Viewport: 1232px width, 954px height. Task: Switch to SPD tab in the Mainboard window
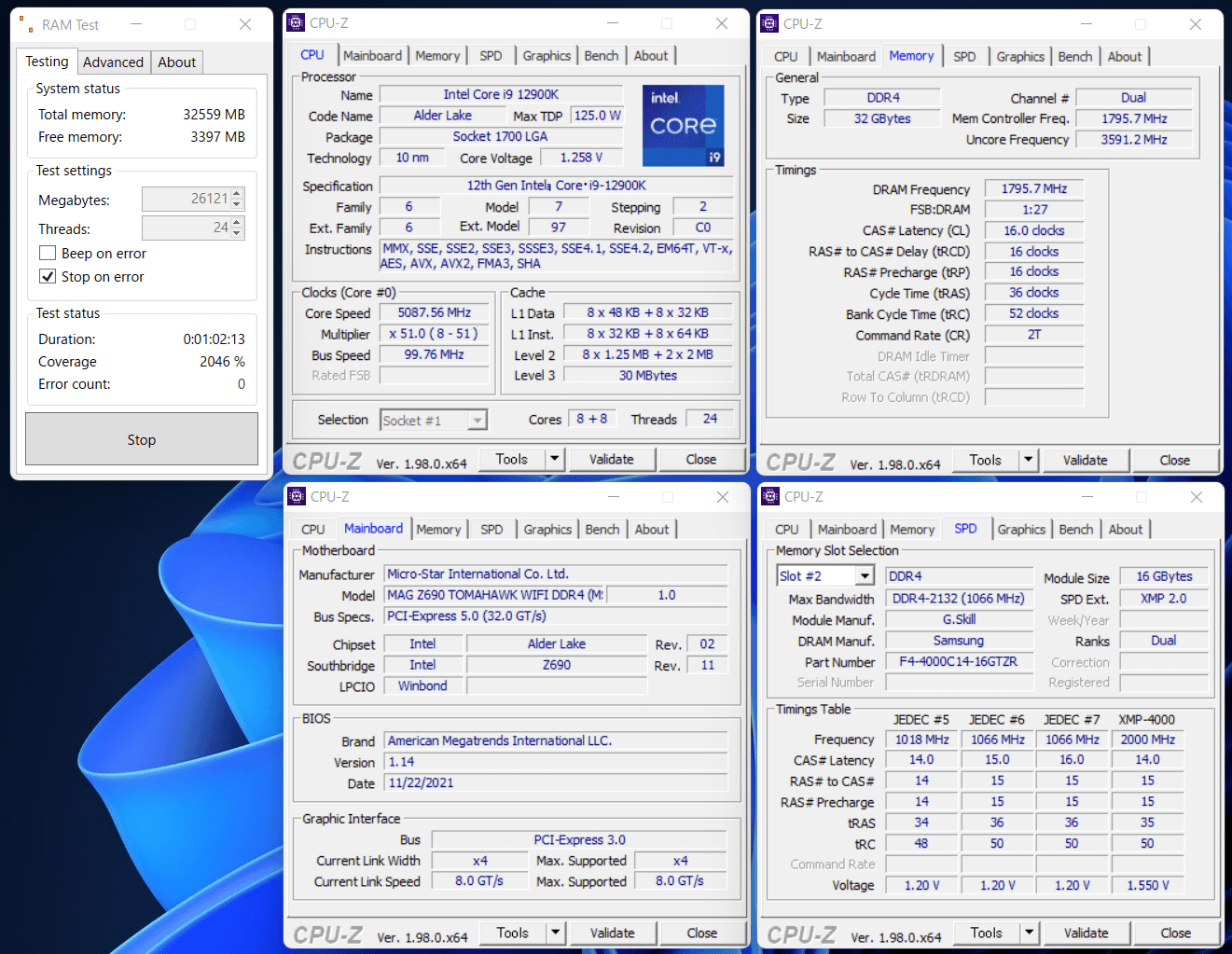pos(491,530)
